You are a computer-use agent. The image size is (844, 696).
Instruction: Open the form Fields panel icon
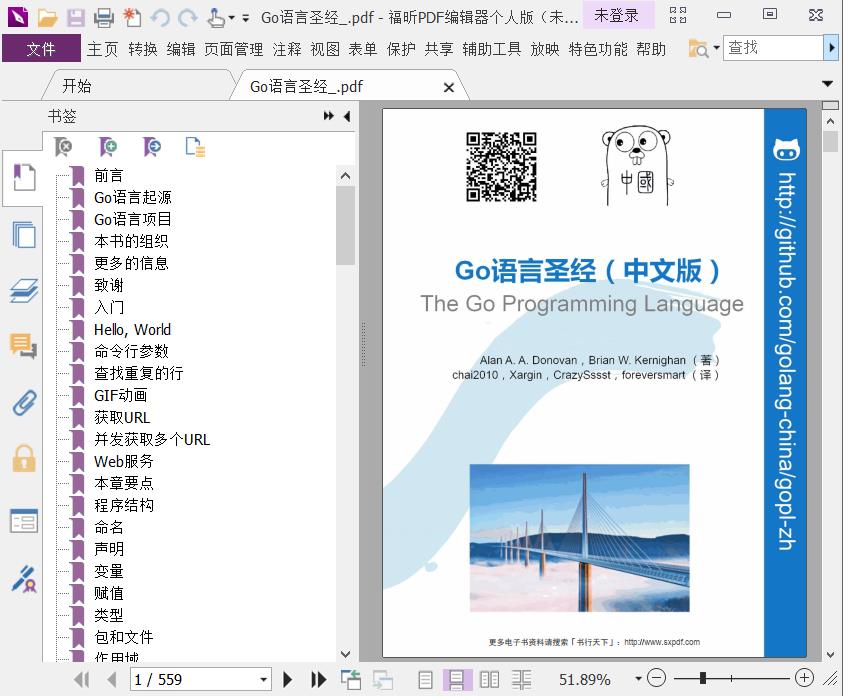click(x=24, y=521)
